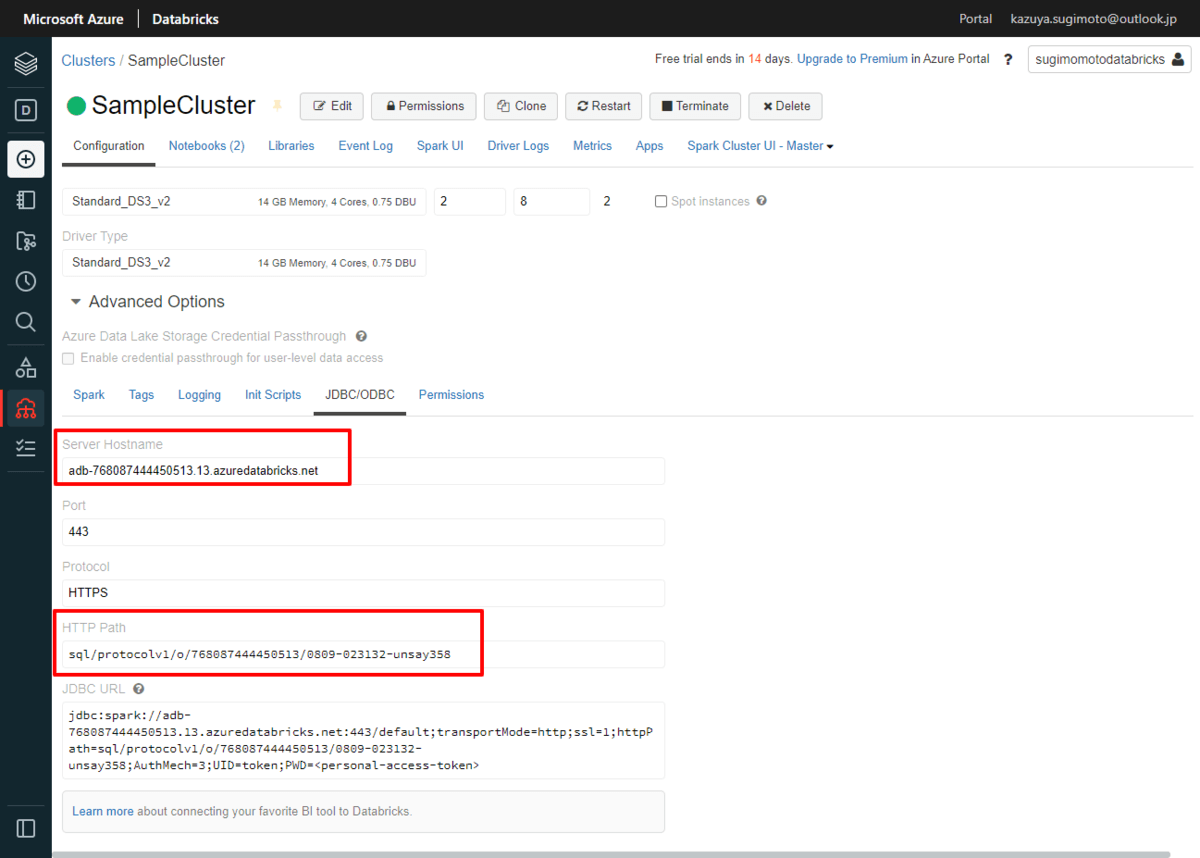1200x858 pixels.
Task: Switch to the Apps tab
Action: [649, 146]
